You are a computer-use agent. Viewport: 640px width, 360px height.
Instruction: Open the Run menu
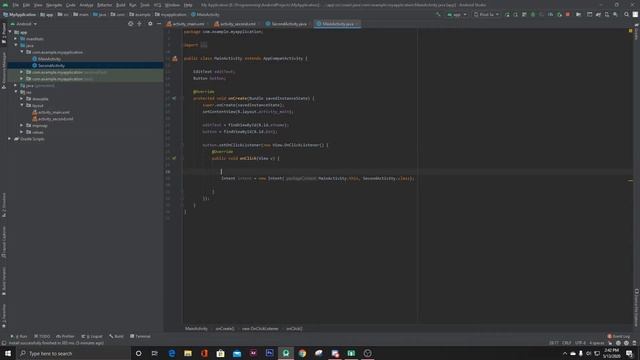[x=133, y=5]
